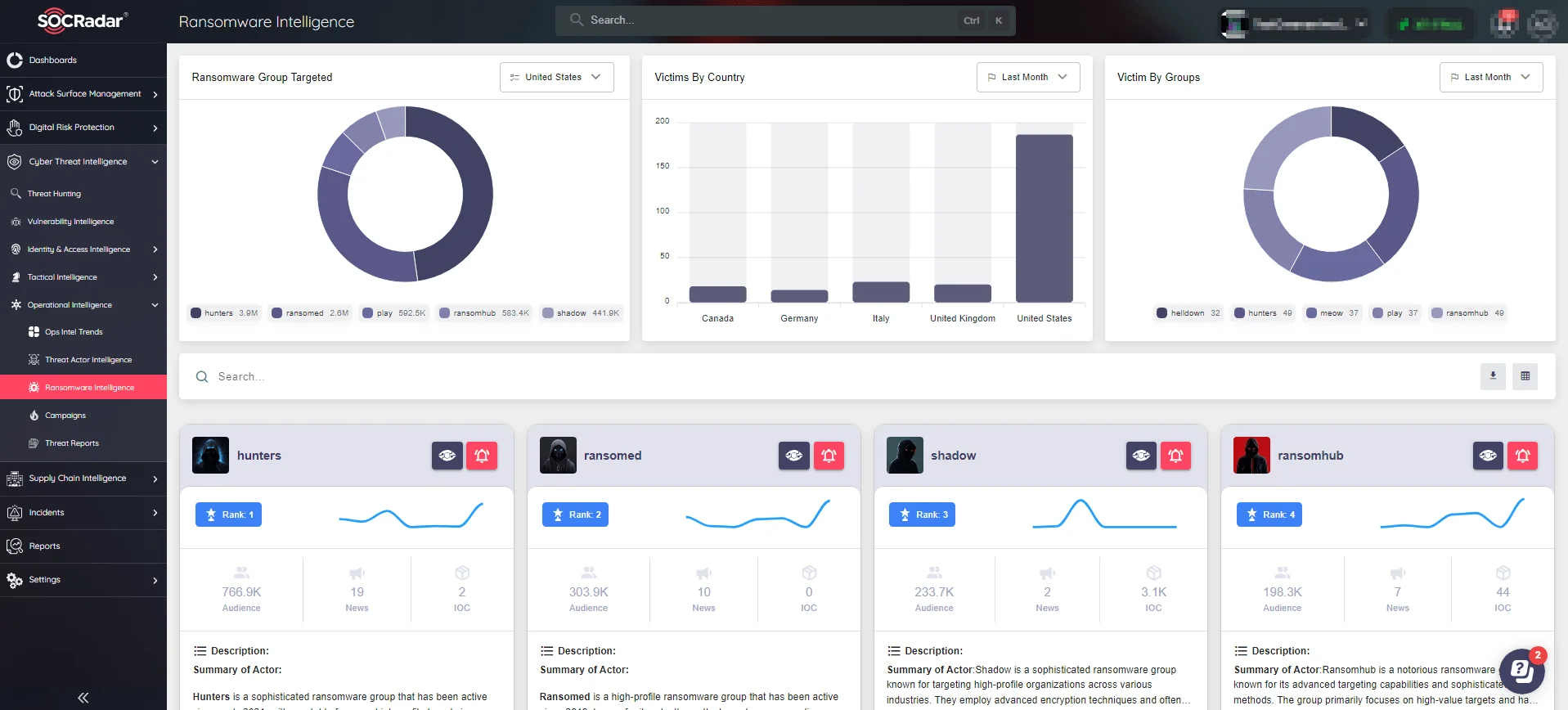Click alarm bell button for shadow

coord(1175,456)
